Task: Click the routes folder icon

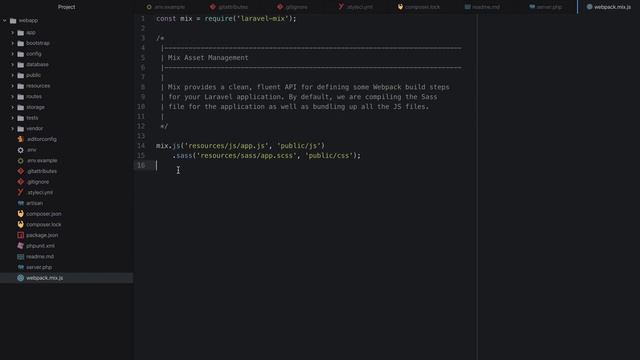Action: click(21, 97)
